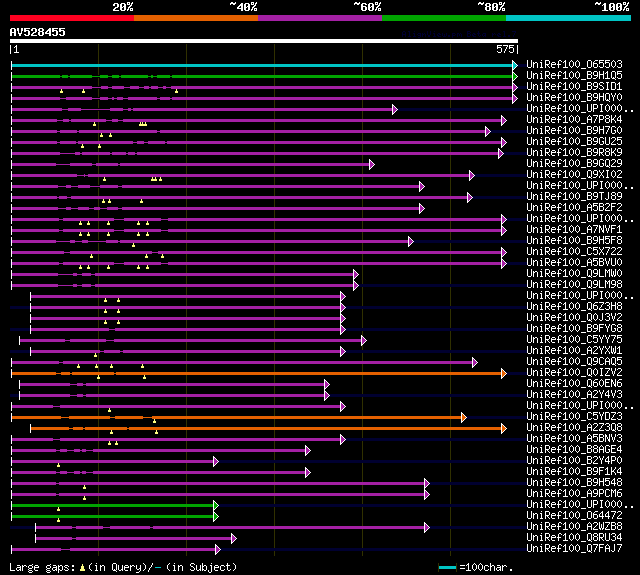640x575 pixels.
Task: Click the purple alignment bar for UniRef100_C5YY75
Action: tap(191, 340)
